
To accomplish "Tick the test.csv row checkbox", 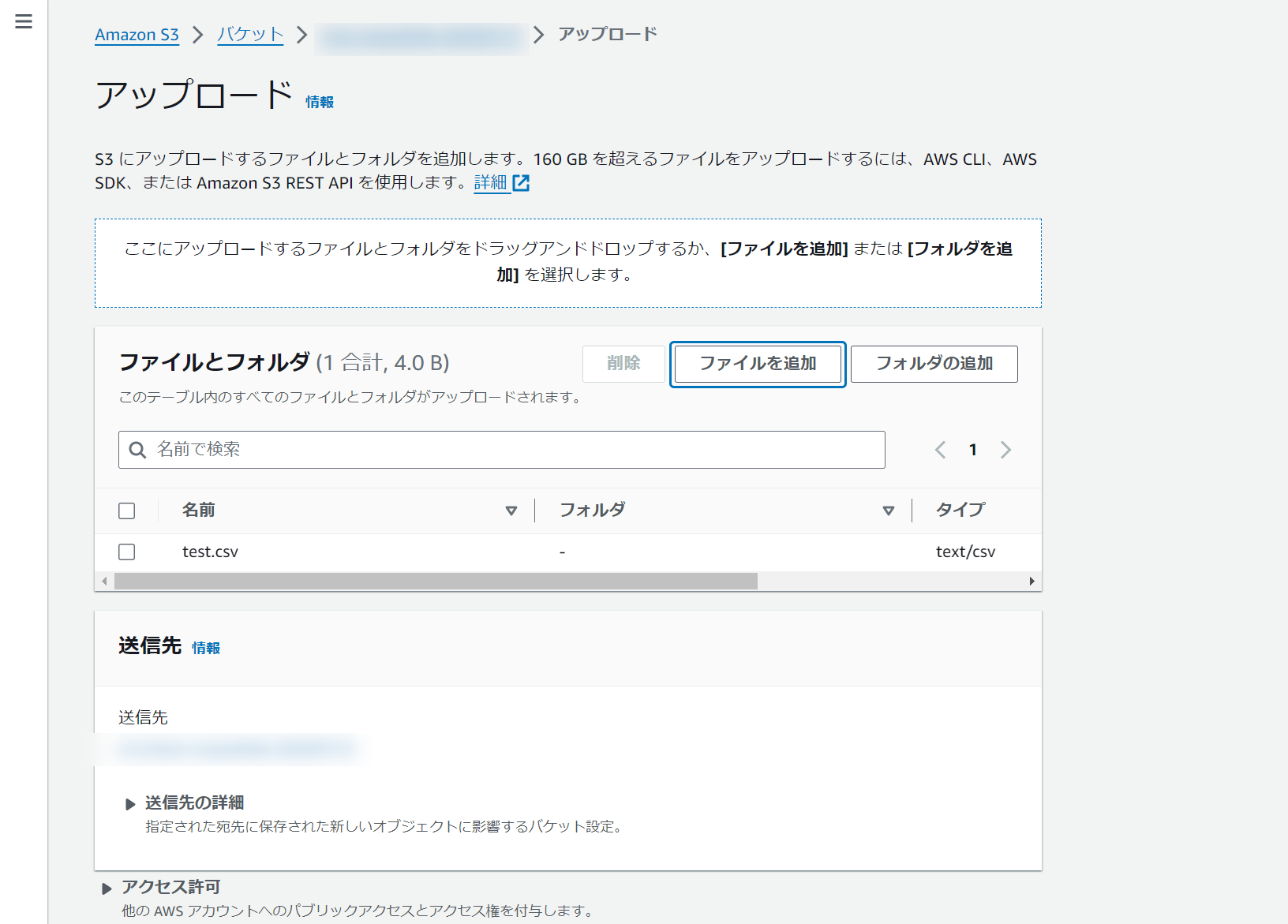I will point(127,552).
